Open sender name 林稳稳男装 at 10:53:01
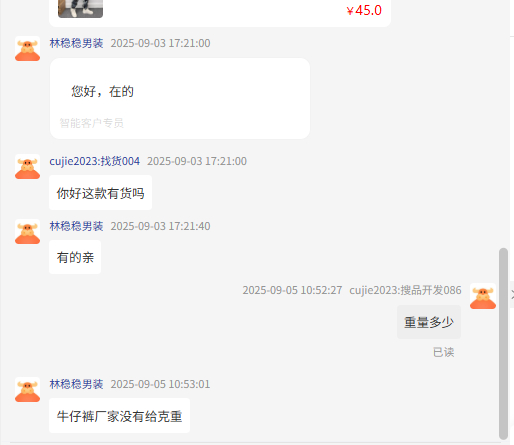This screenshot has height=445, width=514. [76, 384]
